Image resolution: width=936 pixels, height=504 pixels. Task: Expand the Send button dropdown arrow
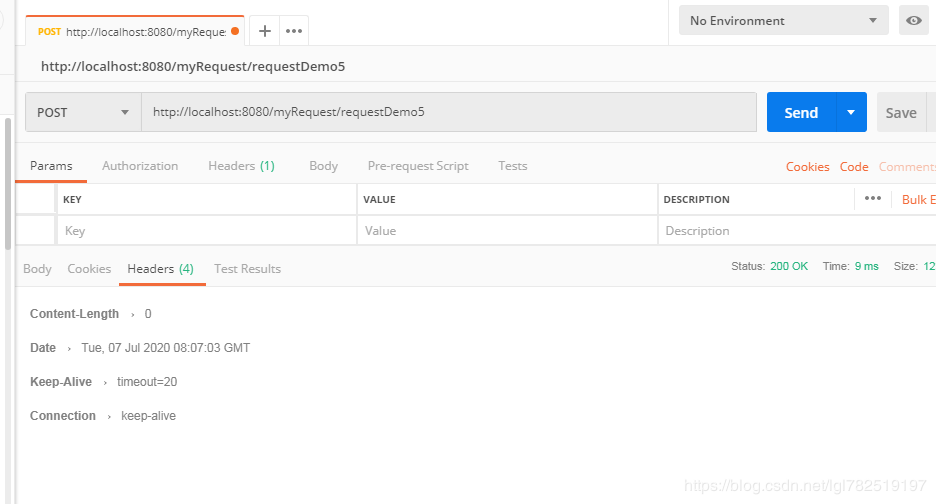pos(851,112)
